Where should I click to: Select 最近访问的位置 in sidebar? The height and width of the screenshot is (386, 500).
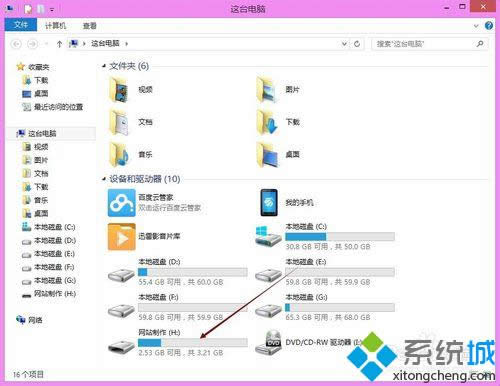[x=52, y=107]
